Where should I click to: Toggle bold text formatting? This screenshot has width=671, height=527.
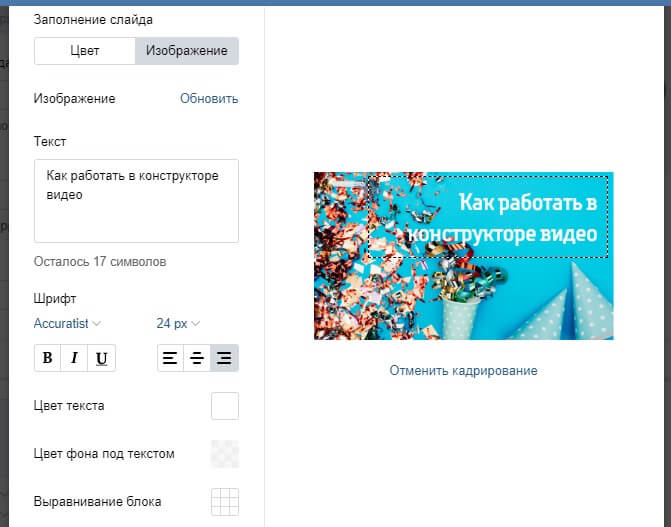pos(47,358)
